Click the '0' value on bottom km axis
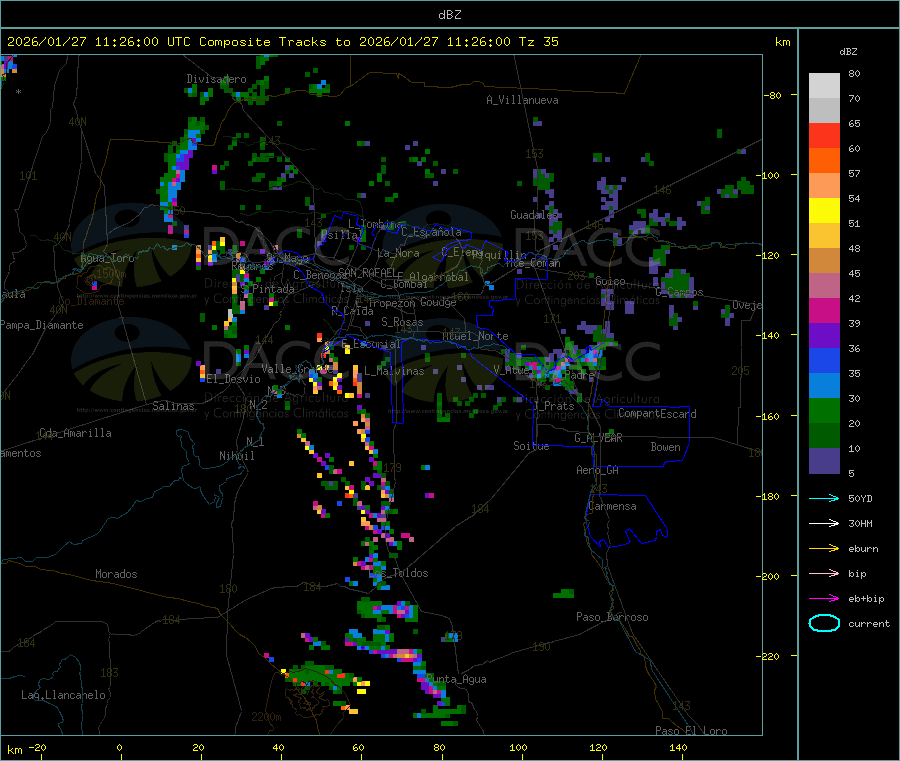 click(x=119, y=747)
